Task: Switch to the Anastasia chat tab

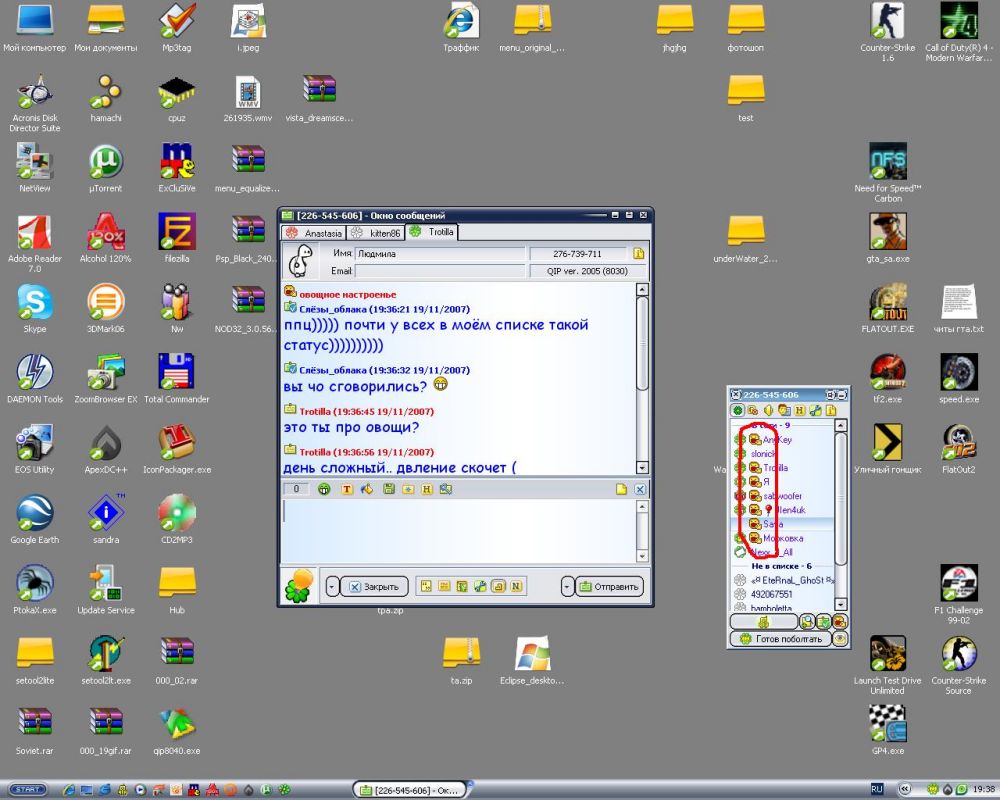Action: coord(314,233)
